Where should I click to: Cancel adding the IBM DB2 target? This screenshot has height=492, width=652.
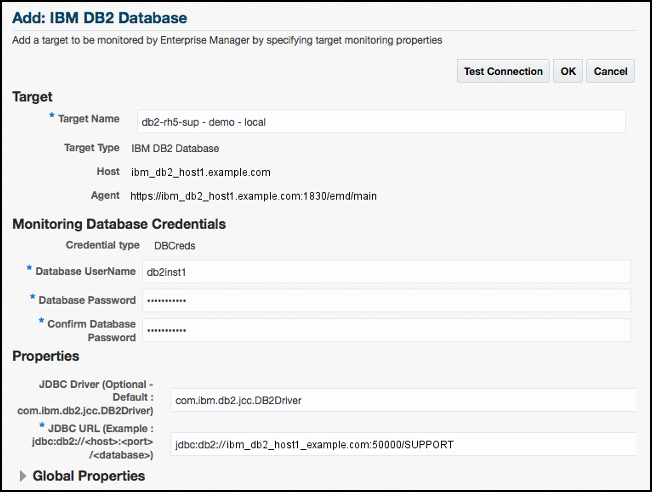coord(610,71)
